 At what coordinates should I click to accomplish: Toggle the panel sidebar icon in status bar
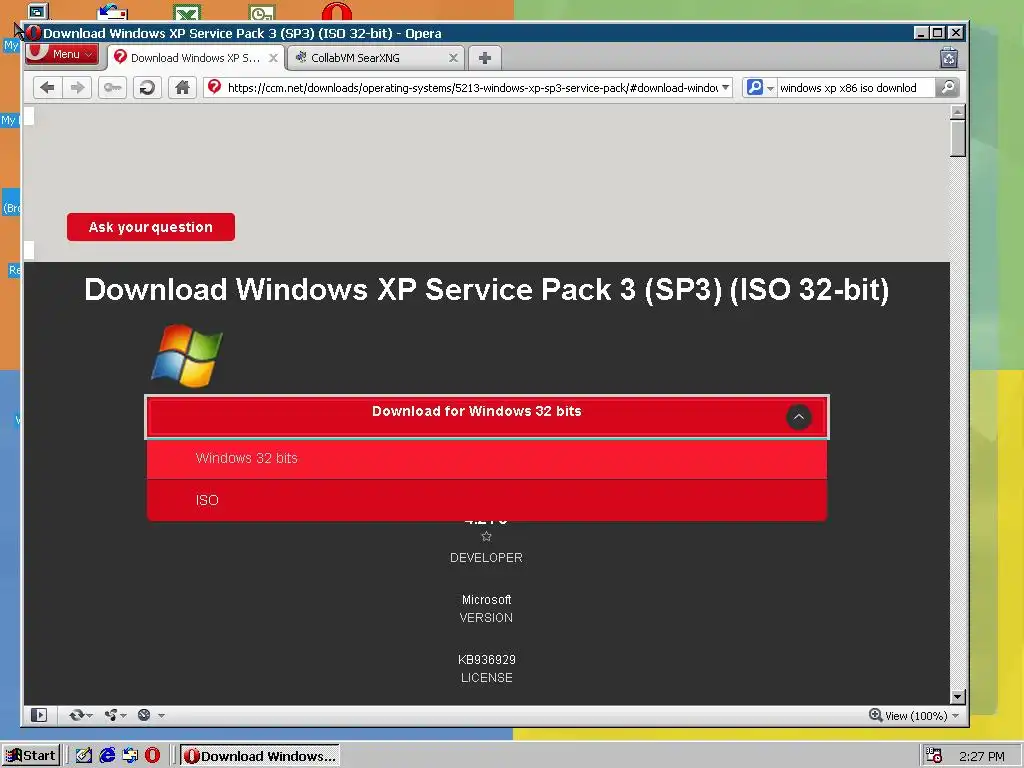[x=39, y=715]
